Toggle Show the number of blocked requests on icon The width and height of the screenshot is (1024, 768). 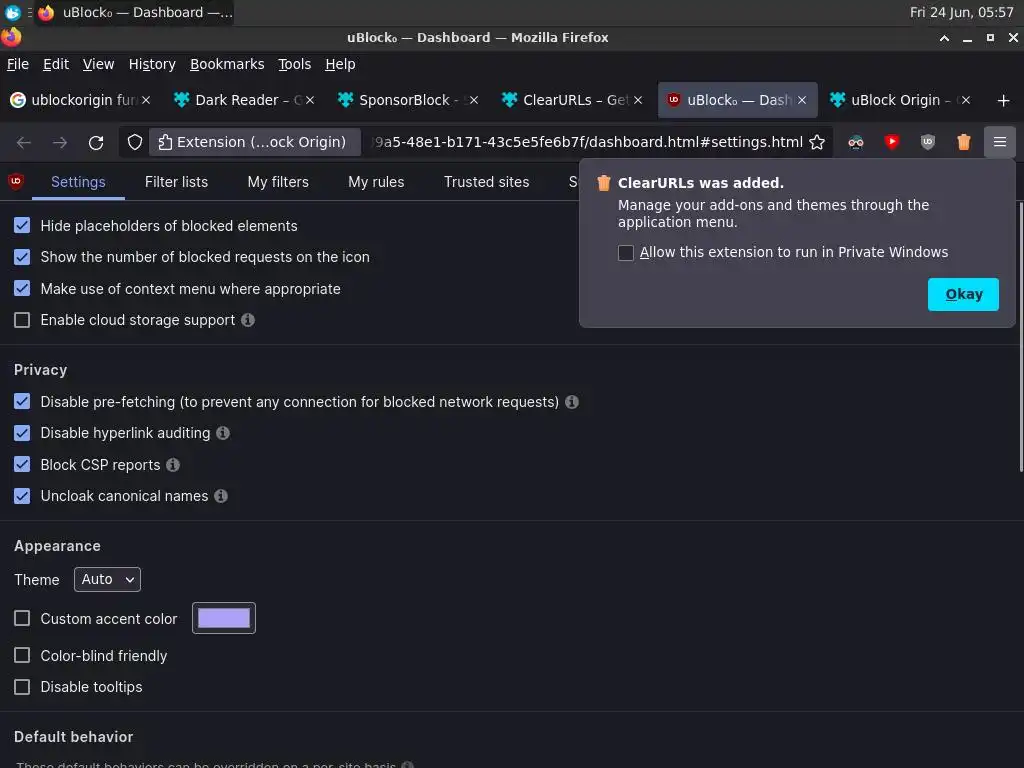click(22, 257)
